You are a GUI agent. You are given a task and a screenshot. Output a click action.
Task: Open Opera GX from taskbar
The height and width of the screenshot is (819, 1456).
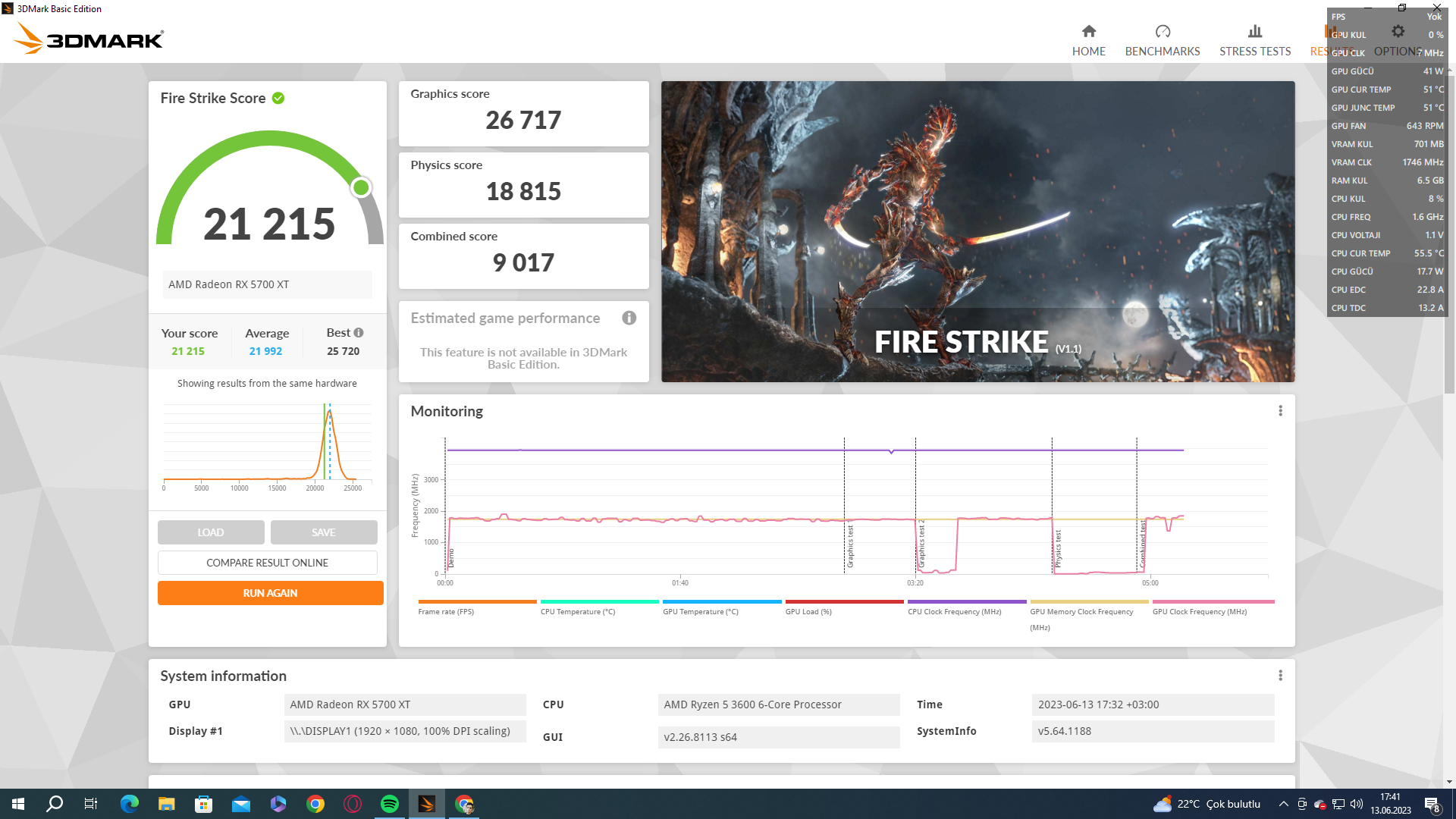pos(353,804)
